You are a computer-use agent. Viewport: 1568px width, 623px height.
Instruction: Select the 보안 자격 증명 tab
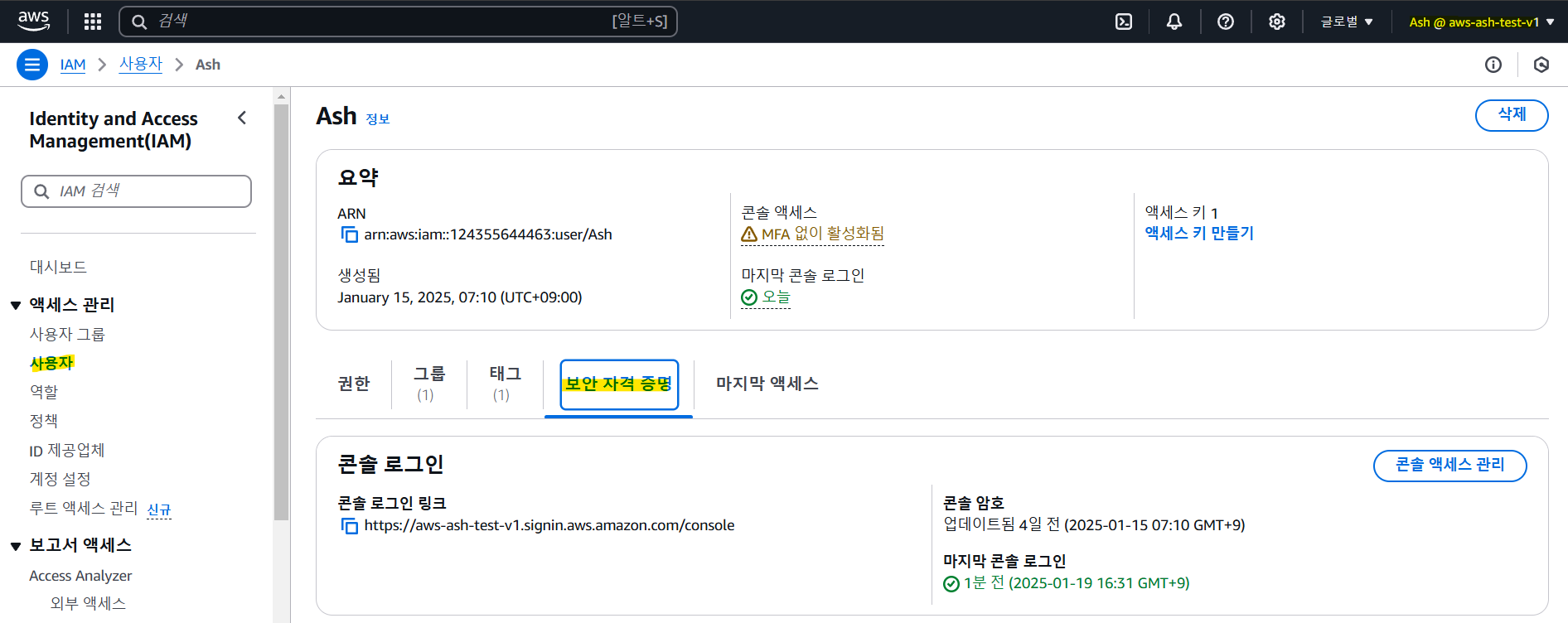619,384
